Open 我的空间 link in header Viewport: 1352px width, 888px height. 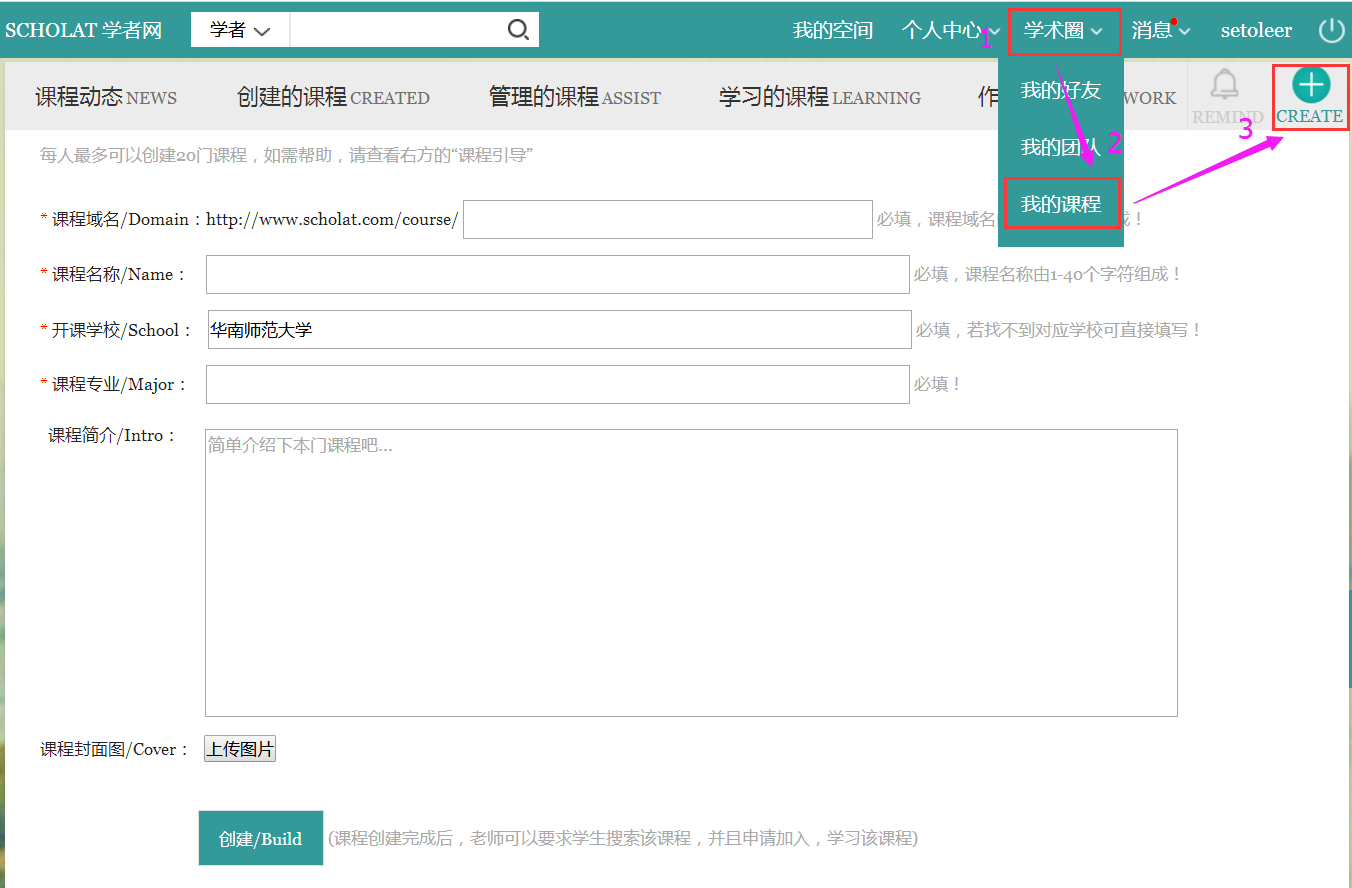832,30
